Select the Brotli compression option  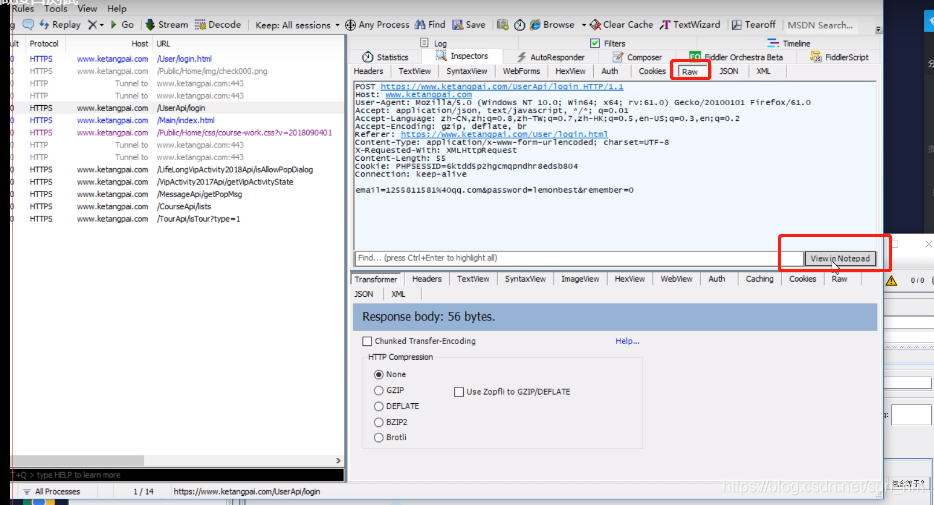378,438
